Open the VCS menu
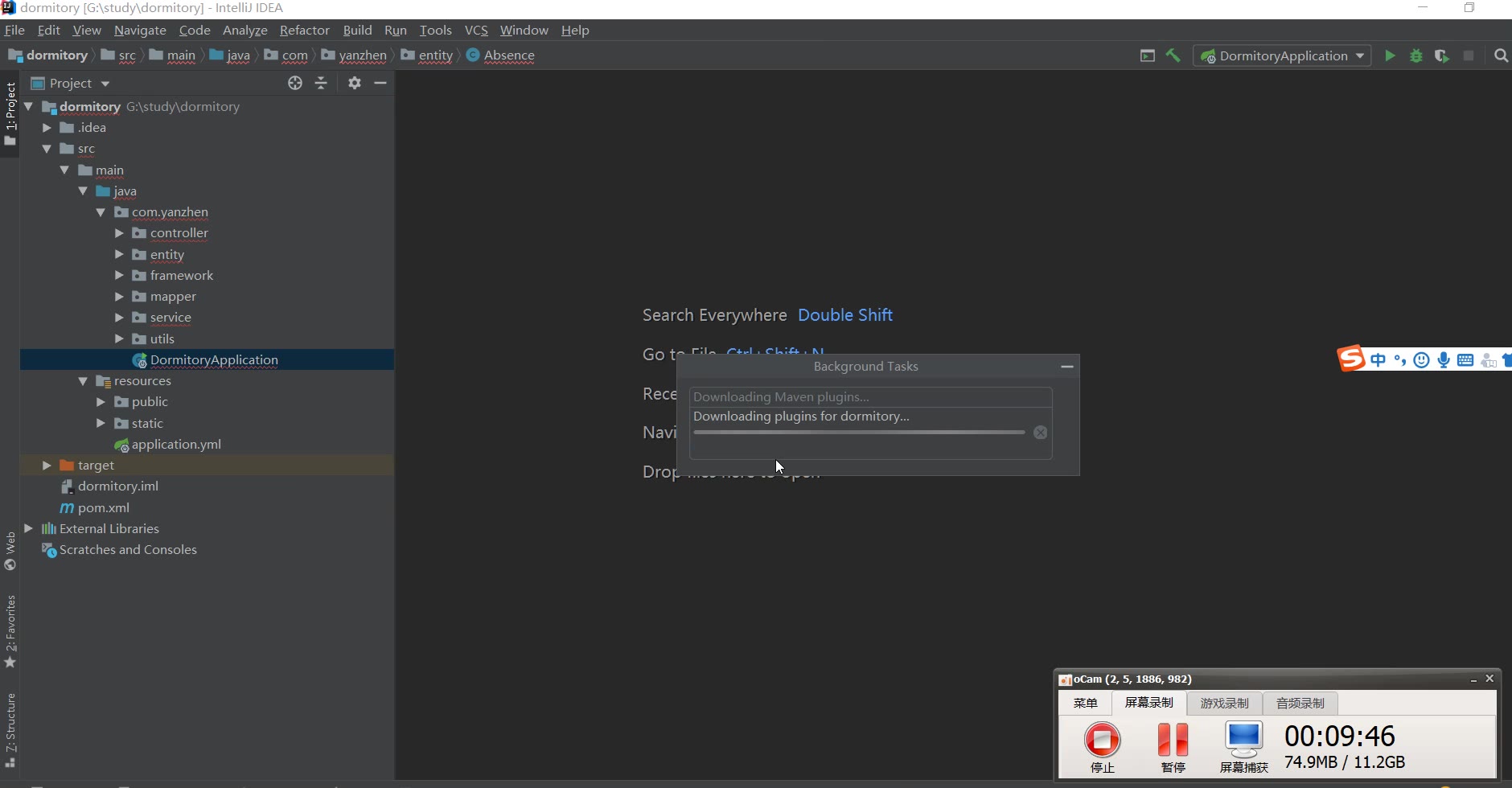This screenshot has height=788, width=1512. tap(476, 30)
